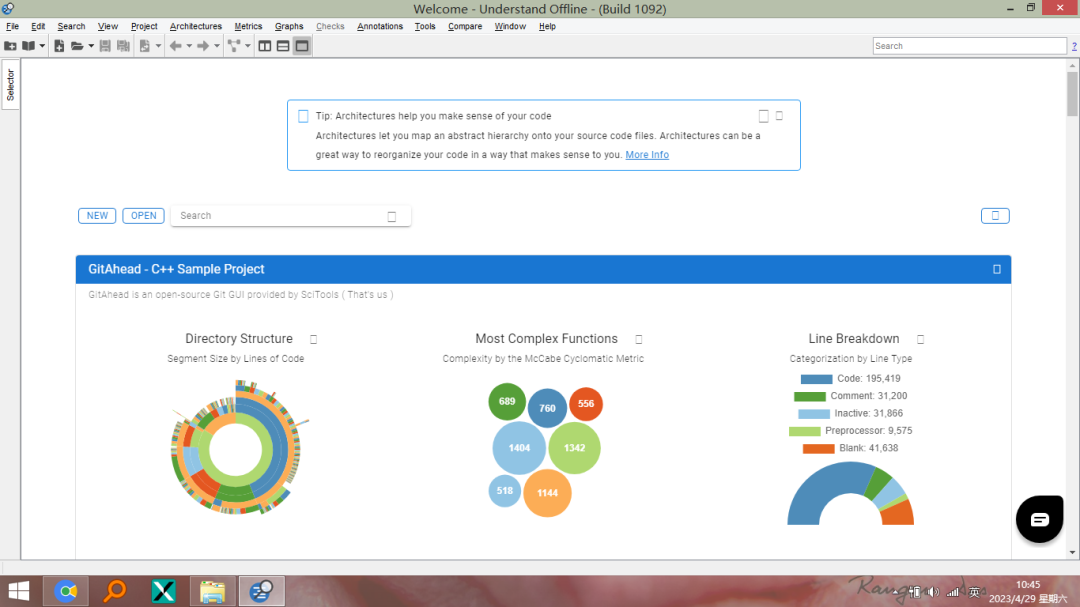Open the Selector side tab
Viewport: 1080px width, 607px height.
point(10,85)
